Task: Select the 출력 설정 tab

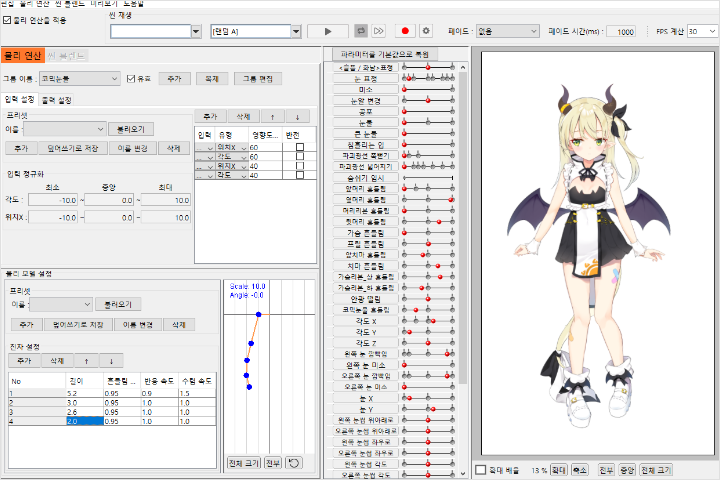Action: [56, 100]
